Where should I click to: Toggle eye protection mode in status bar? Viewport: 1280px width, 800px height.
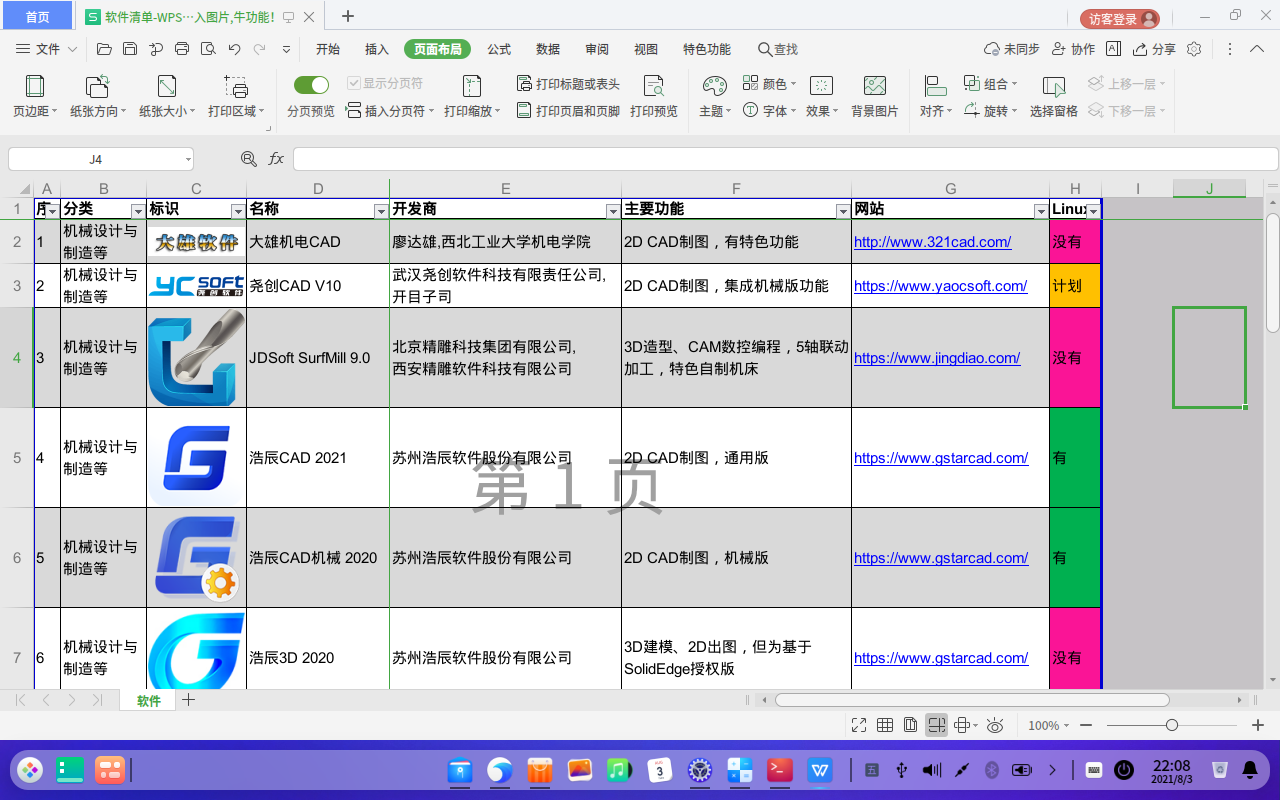[x=995, y=725]
